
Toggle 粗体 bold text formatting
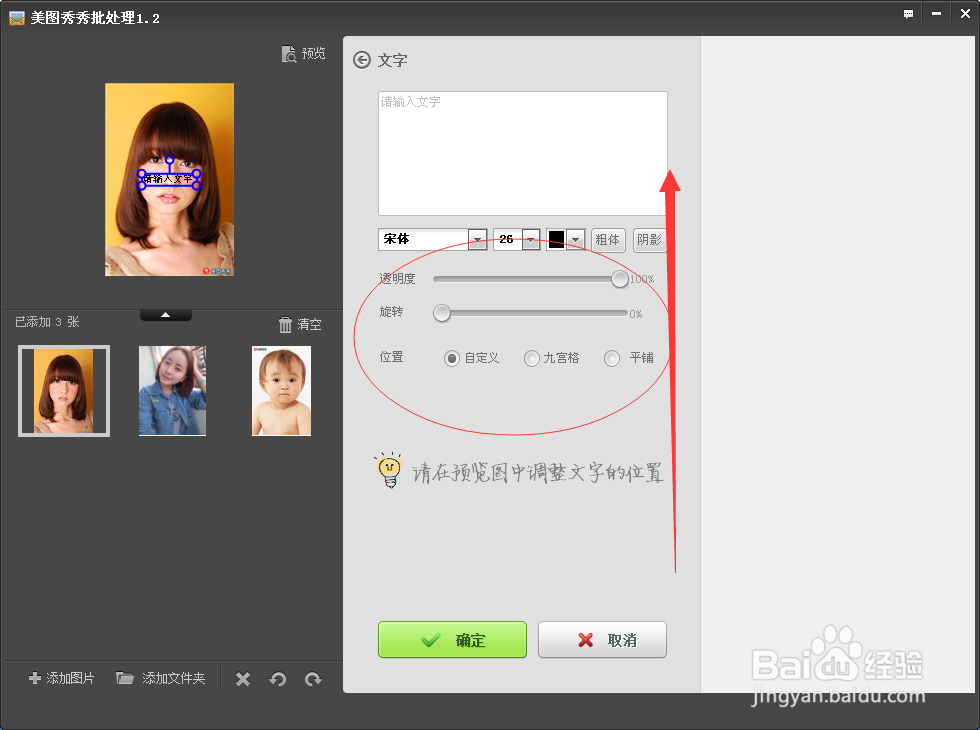coord(607,239)
